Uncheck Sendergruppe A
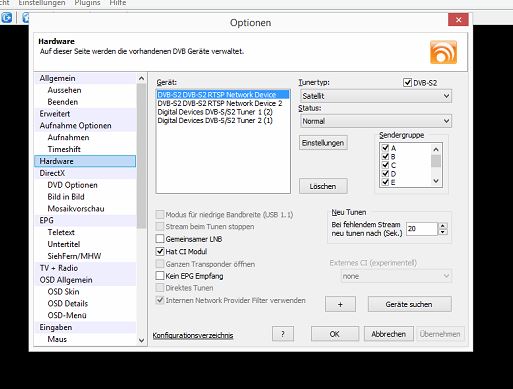 tap(385, 148)
